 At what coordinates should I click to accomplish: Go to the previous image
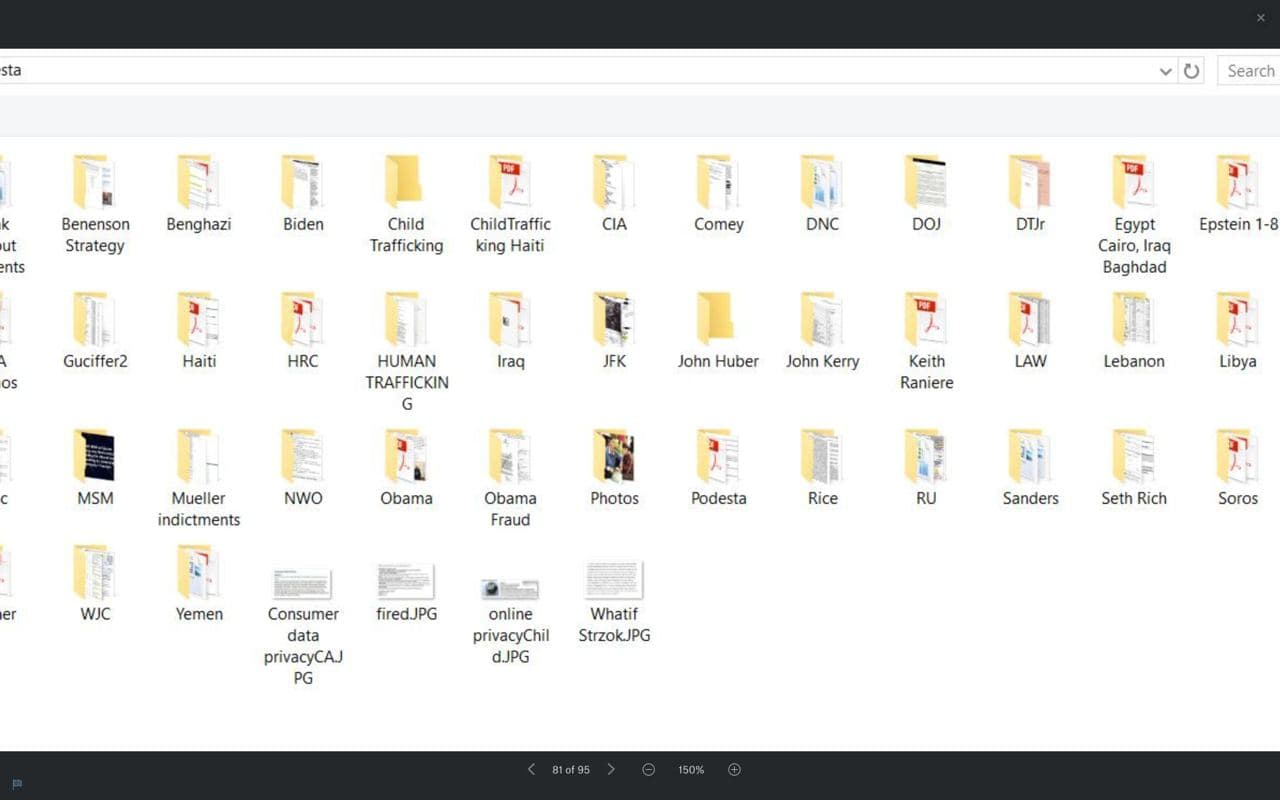pos(531,769)
